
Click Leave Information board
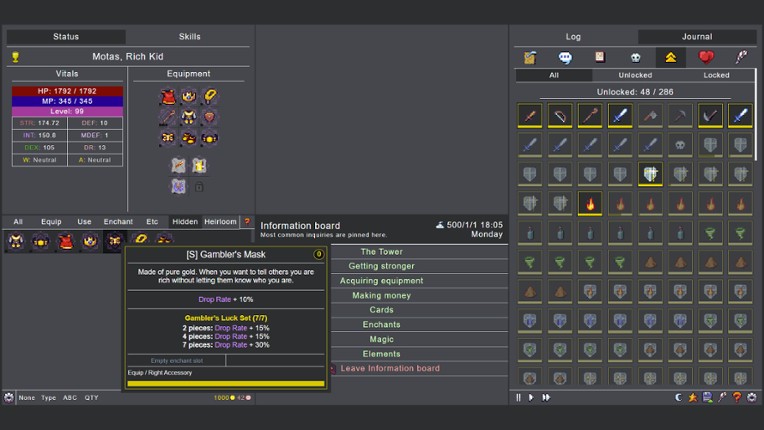[x=389, y=368]
